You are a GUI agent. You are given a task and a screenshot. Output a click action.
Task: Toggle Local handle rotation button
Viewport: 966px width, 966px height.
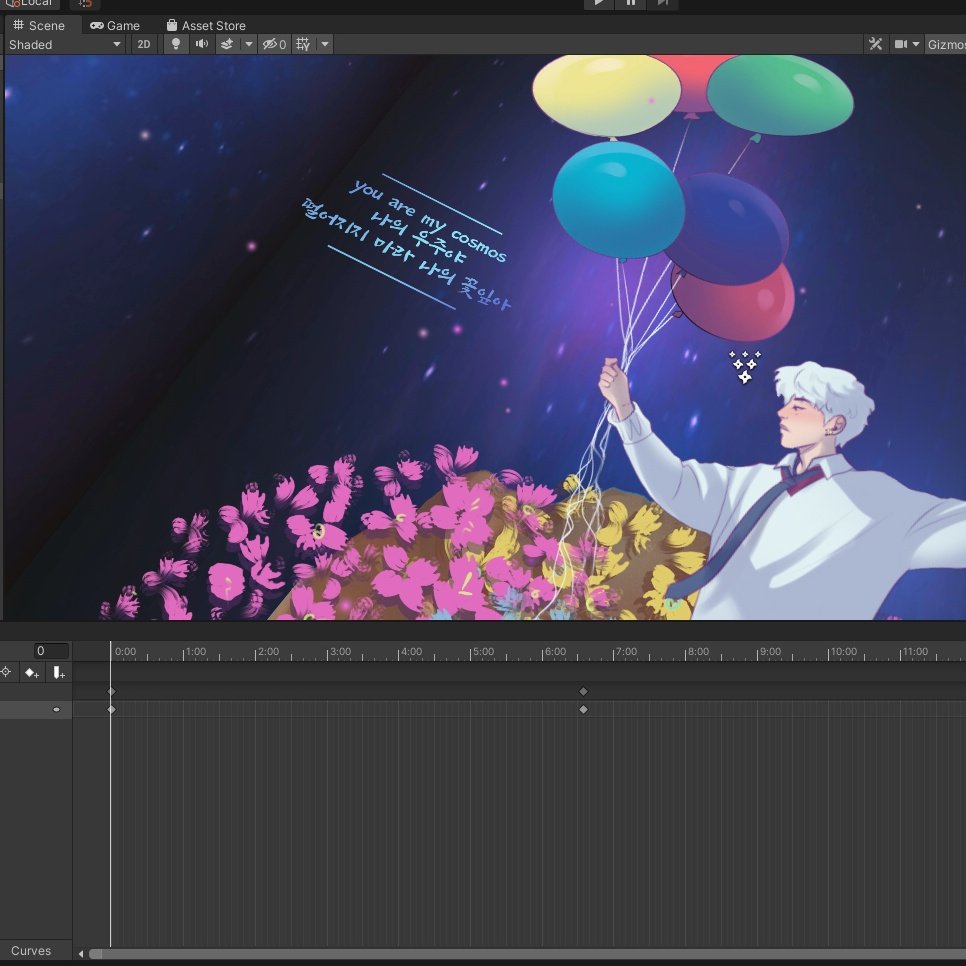click(x=30, y=3)
